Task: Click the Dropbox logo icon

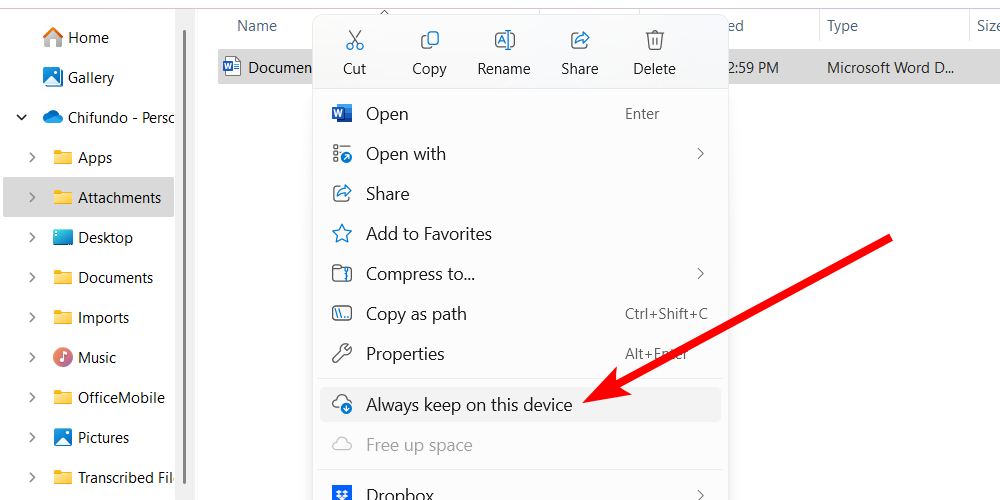Action: coord(342,493)
